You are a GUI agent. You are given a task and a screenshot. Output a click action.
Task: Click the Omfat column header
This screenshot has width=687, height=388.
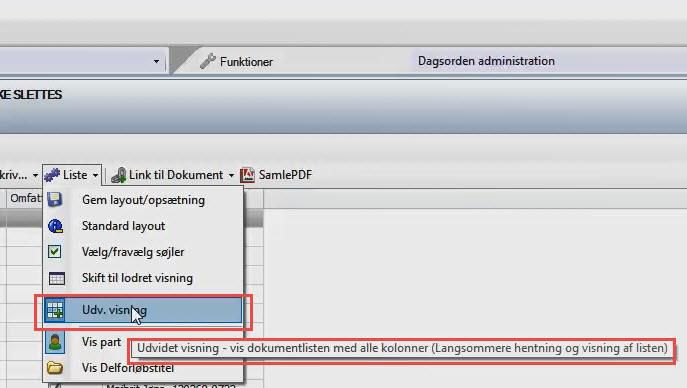click(25, 198)
